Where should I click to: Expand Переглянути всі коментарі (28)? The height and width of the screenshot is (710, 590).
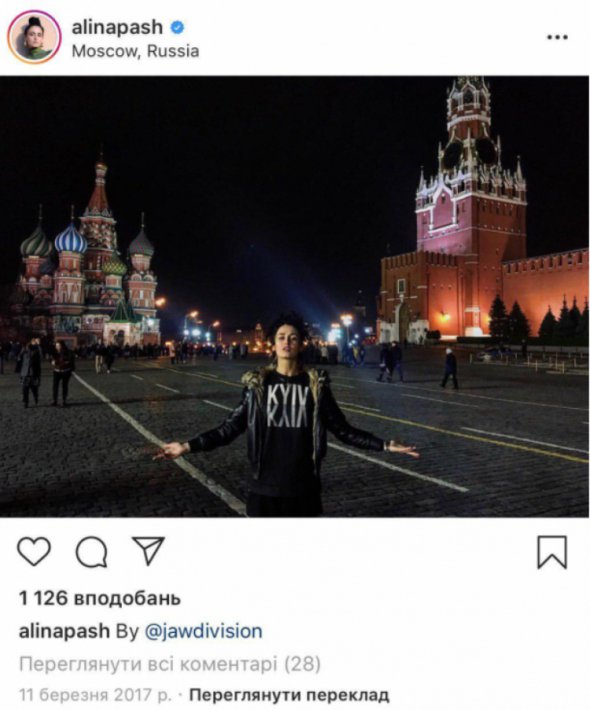[170, 664]
